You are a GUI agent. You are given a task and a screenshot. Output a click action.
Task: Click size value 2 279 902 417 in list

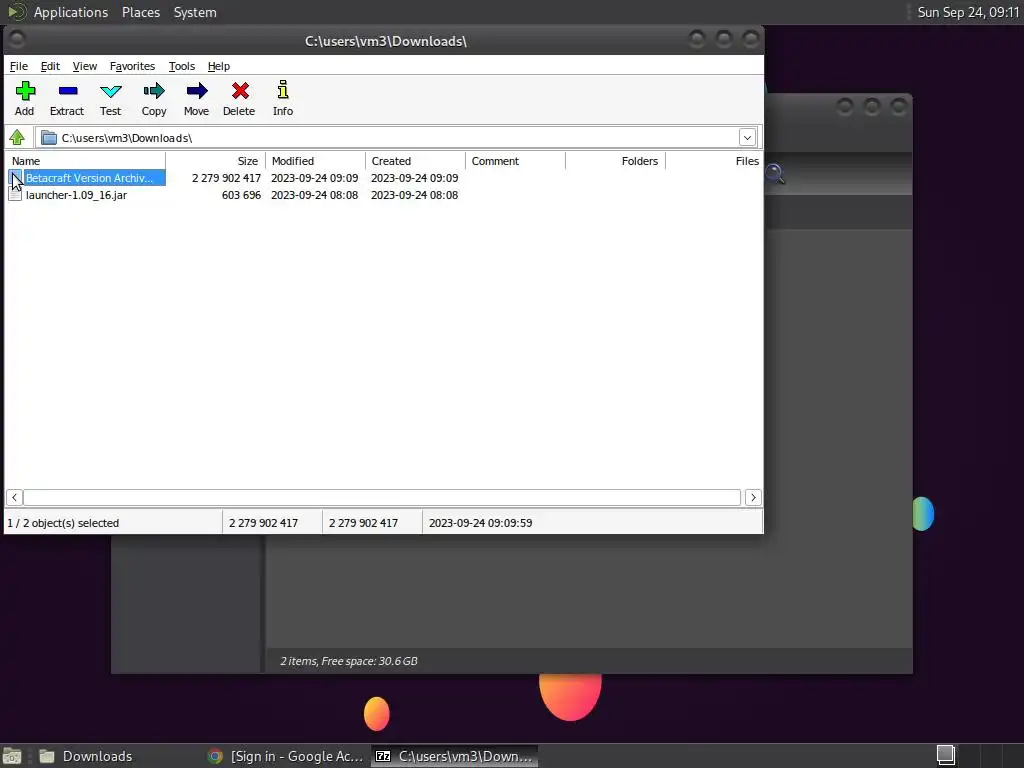click(x=226, y=178)
